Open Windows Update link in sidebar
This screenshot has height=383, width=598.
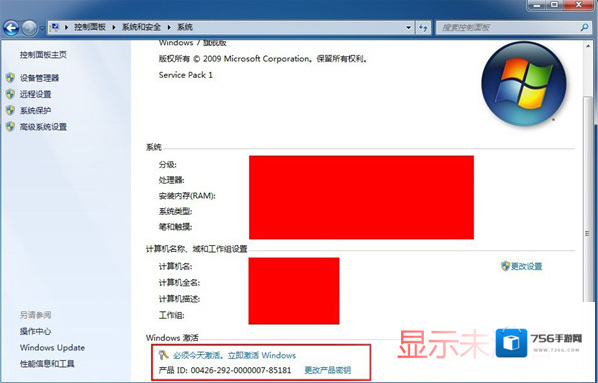pos(52,348)
